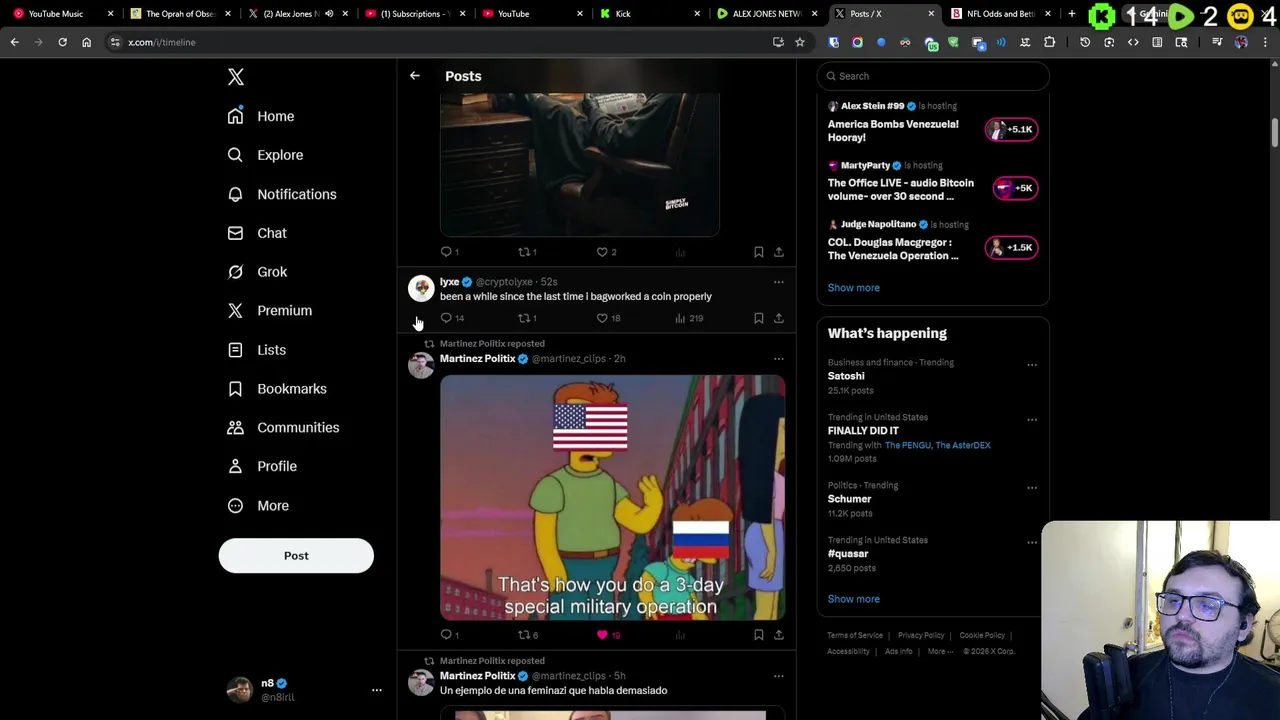Click the white Post button
This screenshot has height=720, width=1280.
[296, 556]
